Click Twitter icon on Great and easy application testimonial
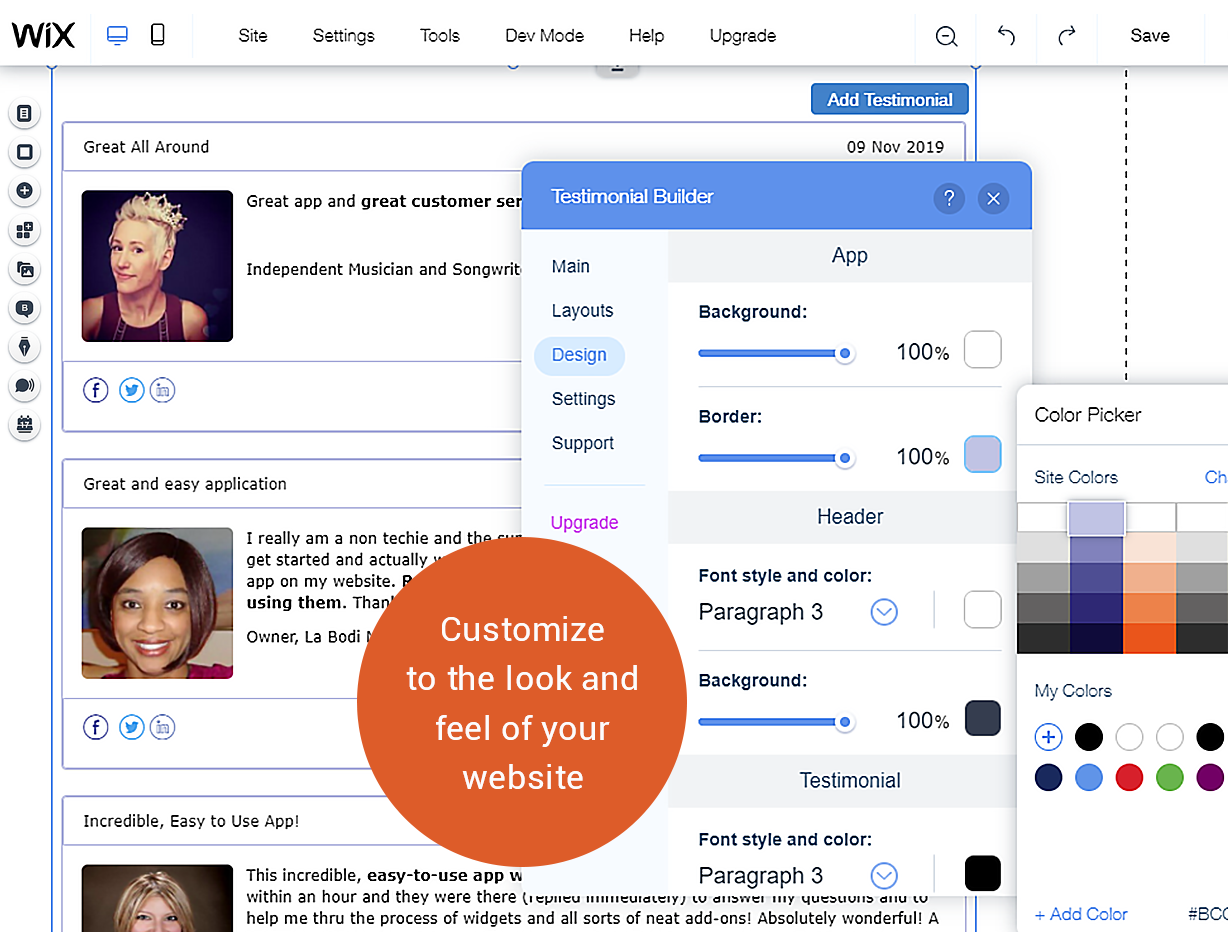Viewport: 1228px width, 932px height. [x=131, y=727]
